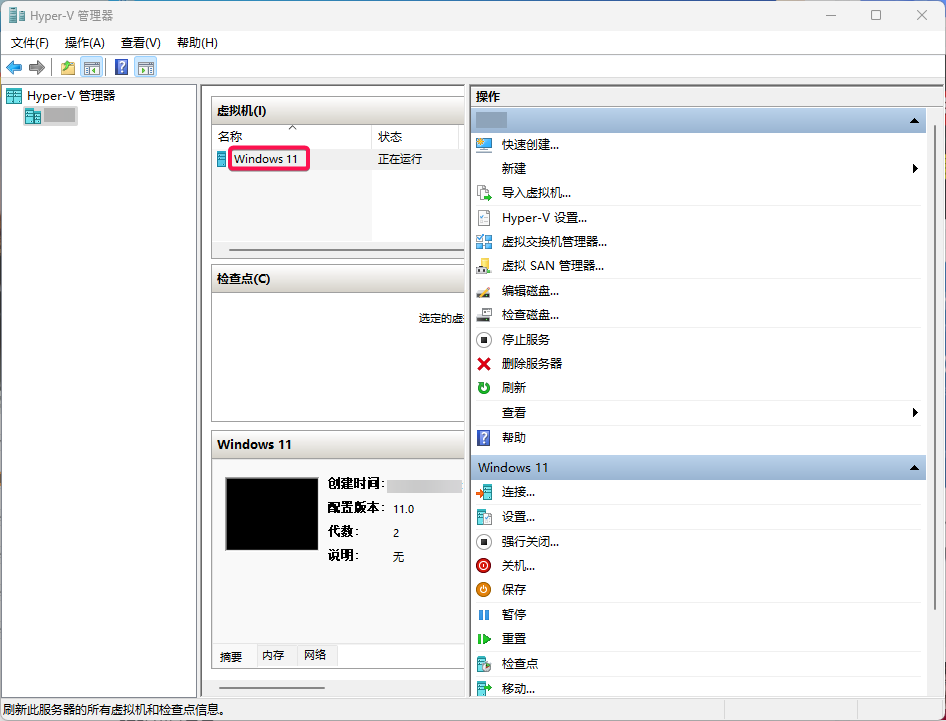
Task: Click the 刷新 refresh icon
Action: (485, 387)
